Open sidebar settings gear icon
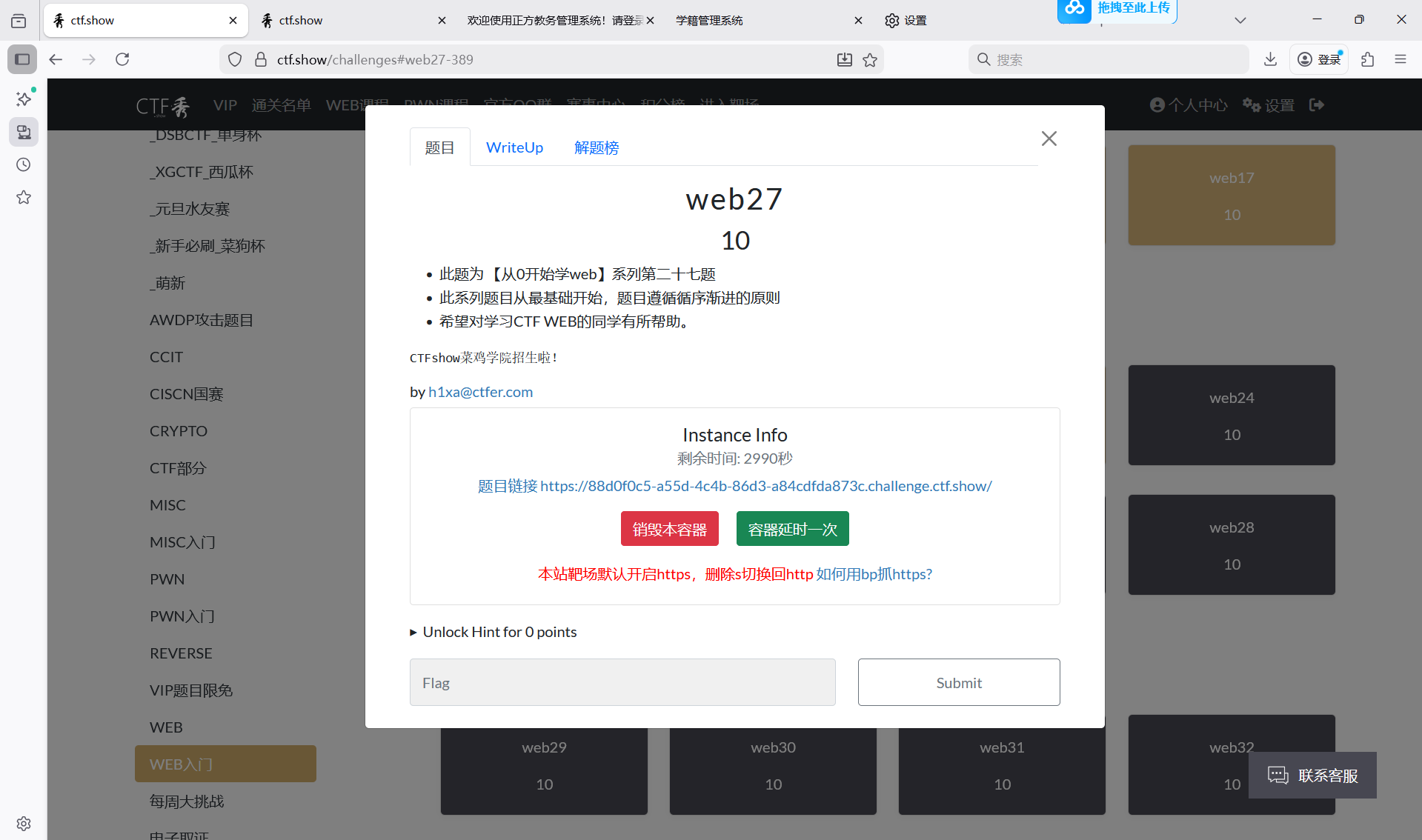The height and width of the screenshot is (840, 1422). coord(24,824)
